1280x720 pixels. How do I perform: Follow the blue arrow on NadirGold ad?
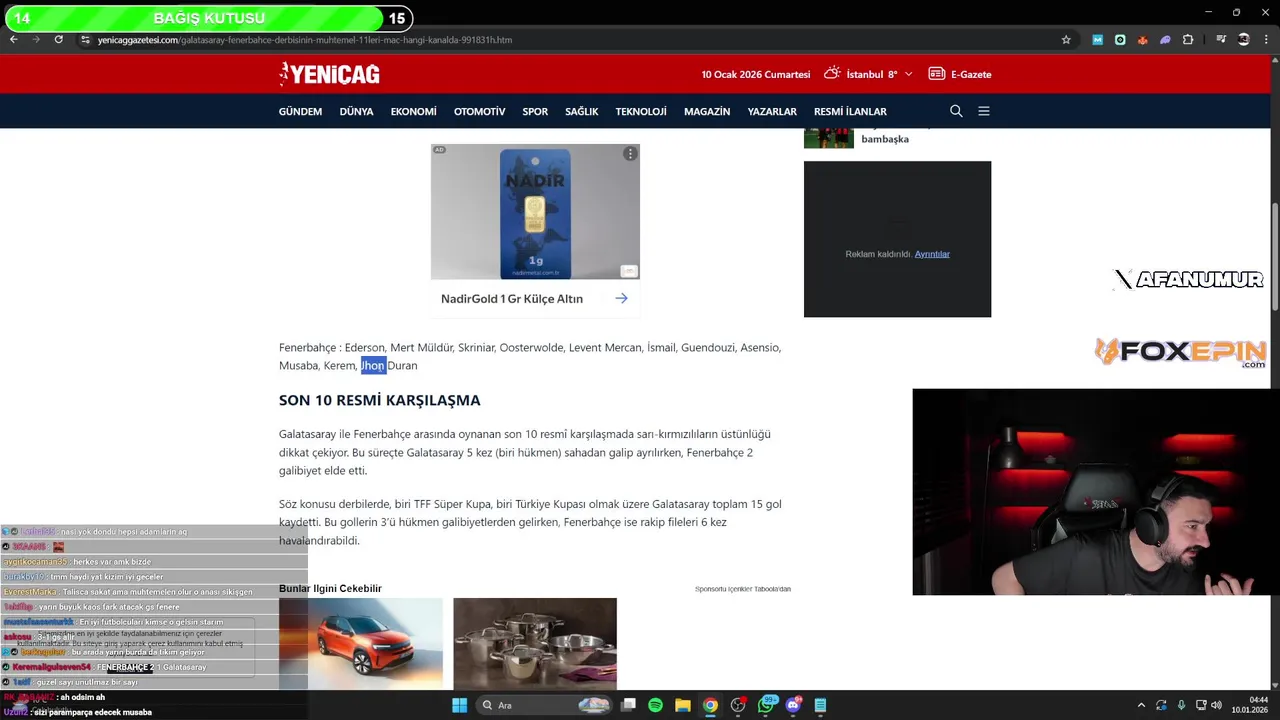[621, 298]
